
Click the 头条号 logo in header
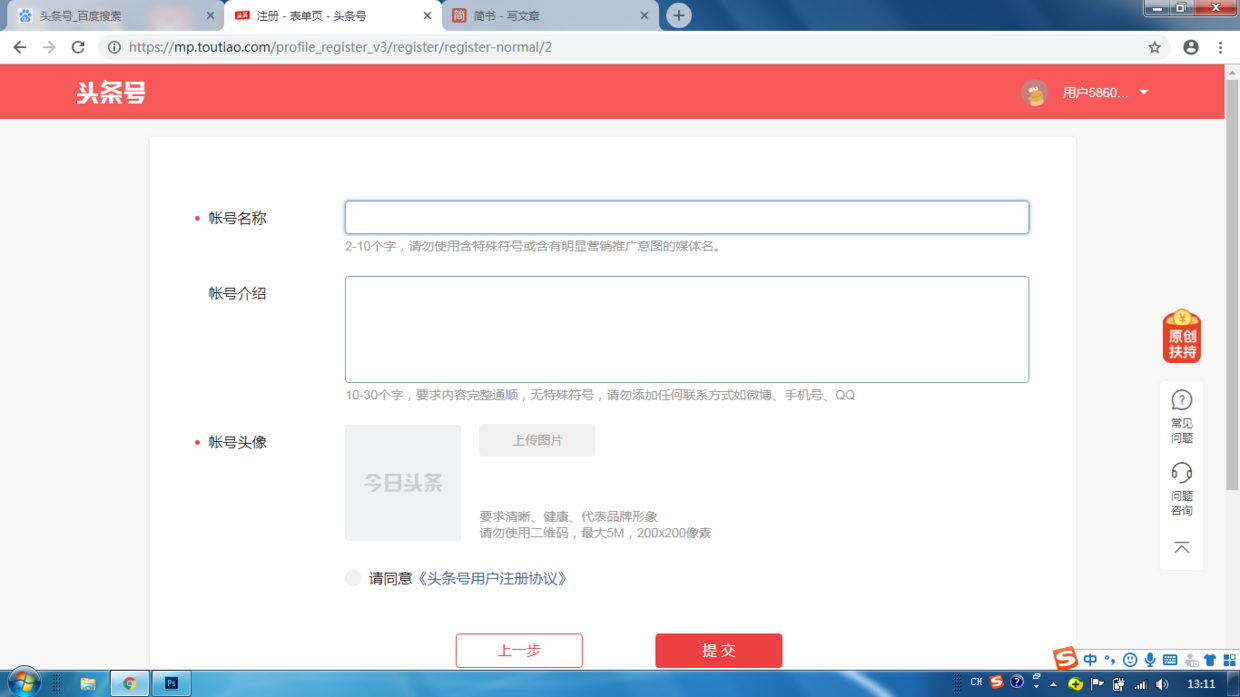(111, 92)
